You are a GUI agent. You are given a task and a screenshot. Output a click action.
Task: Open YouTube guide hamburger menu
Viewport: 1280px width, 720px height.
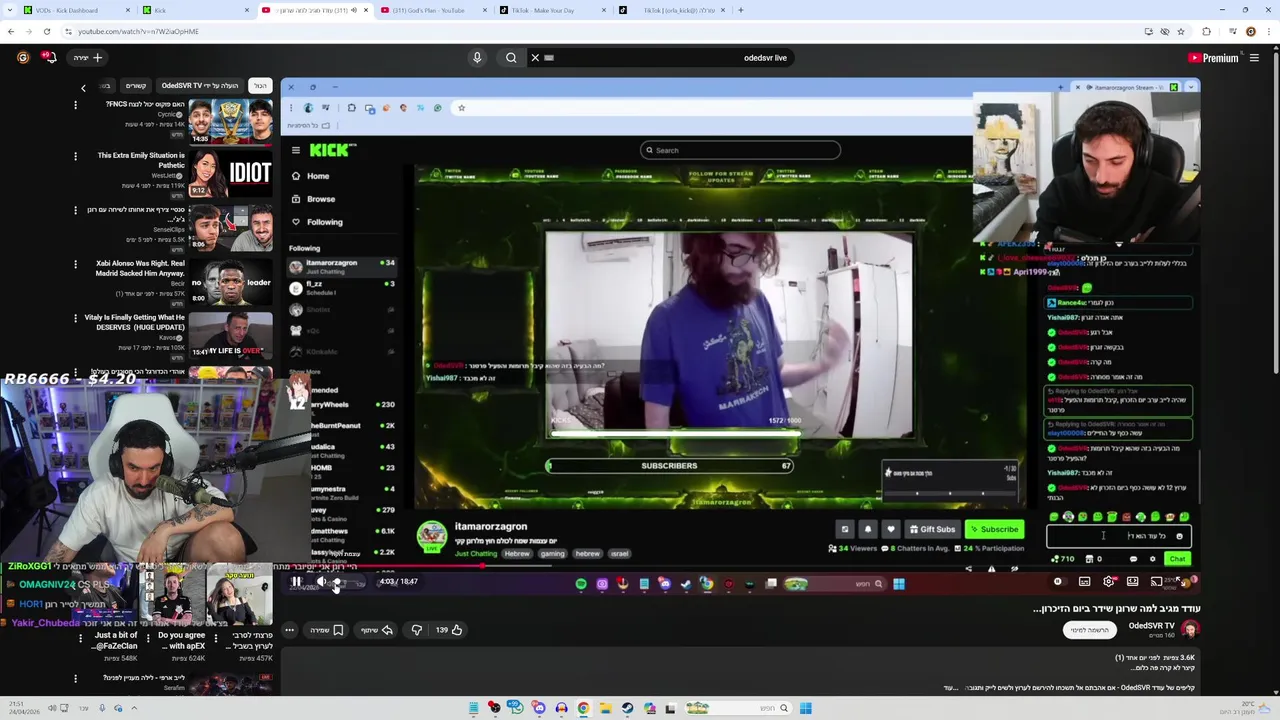1254,58
